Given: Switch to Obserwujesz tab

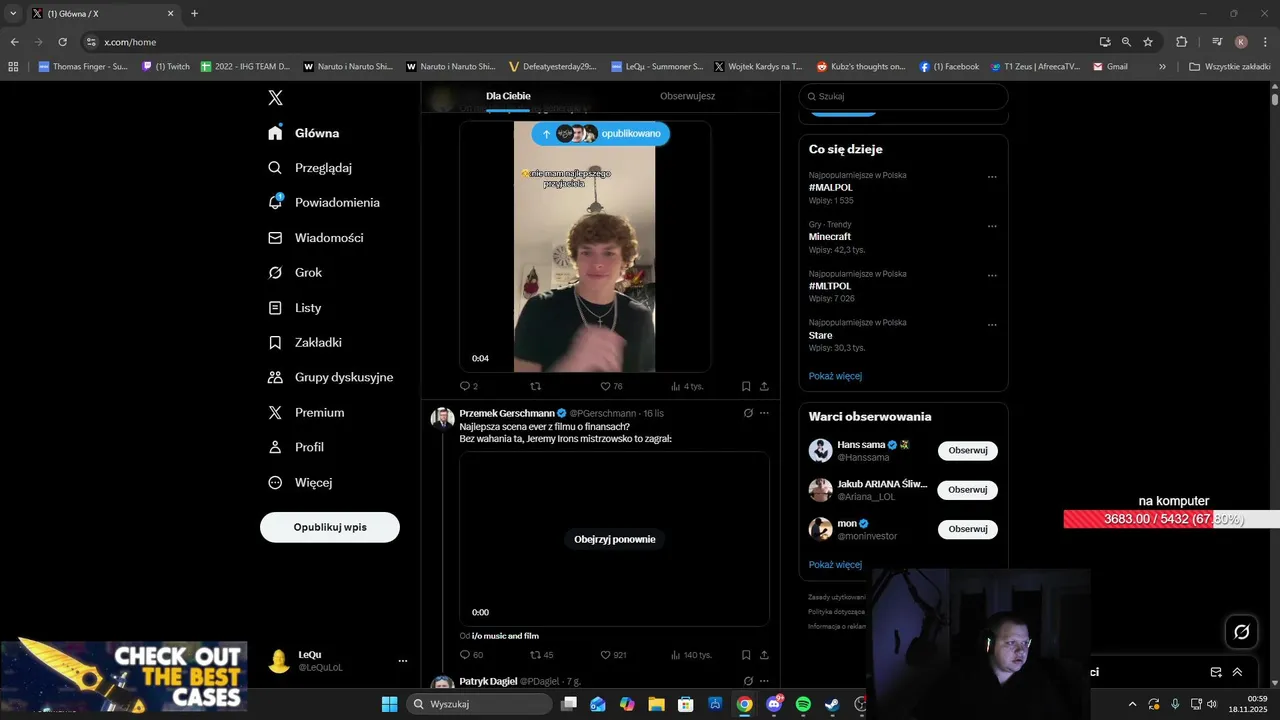Looking at the screenshot, I should pyautogui.click(x=687, y=96).
